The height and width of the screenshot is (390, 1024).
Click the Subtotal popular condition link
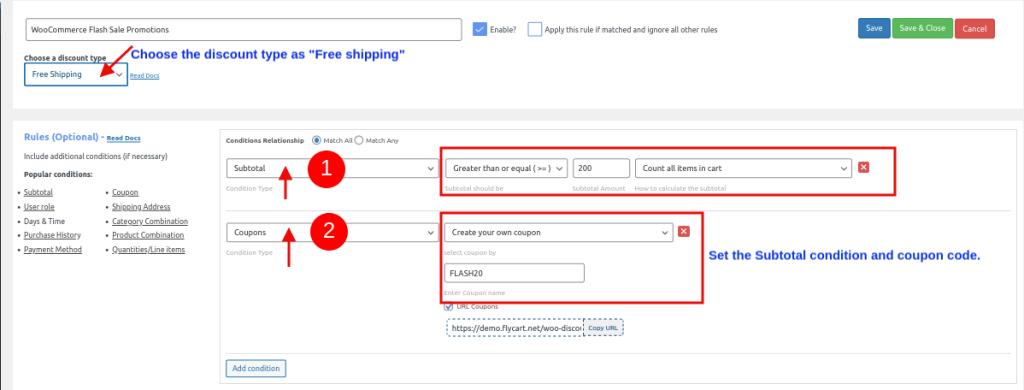point(38,193)
